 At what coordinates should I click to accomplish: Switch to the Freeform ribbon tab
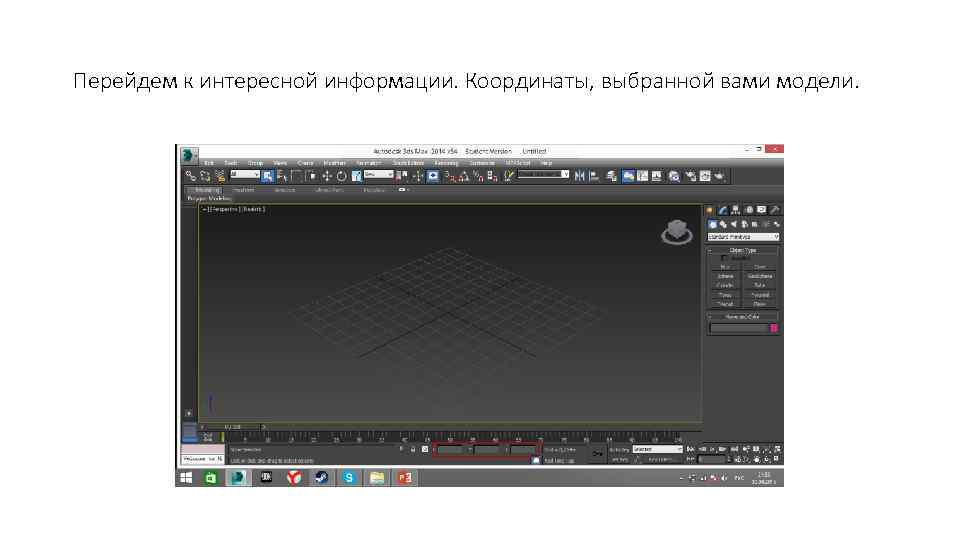[243, 190]
